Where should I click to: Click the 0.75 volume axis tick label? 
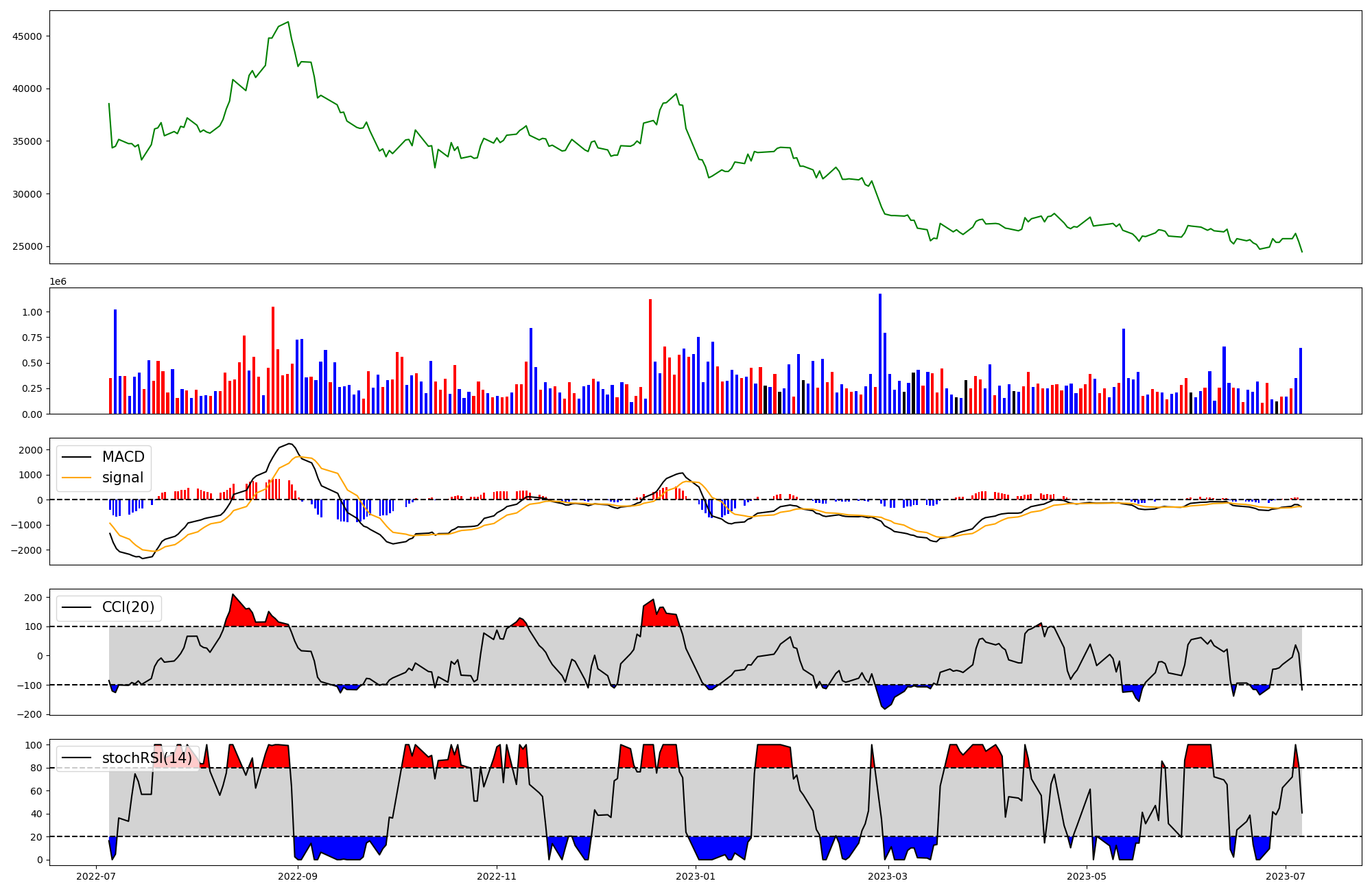[x=32, y=338]
